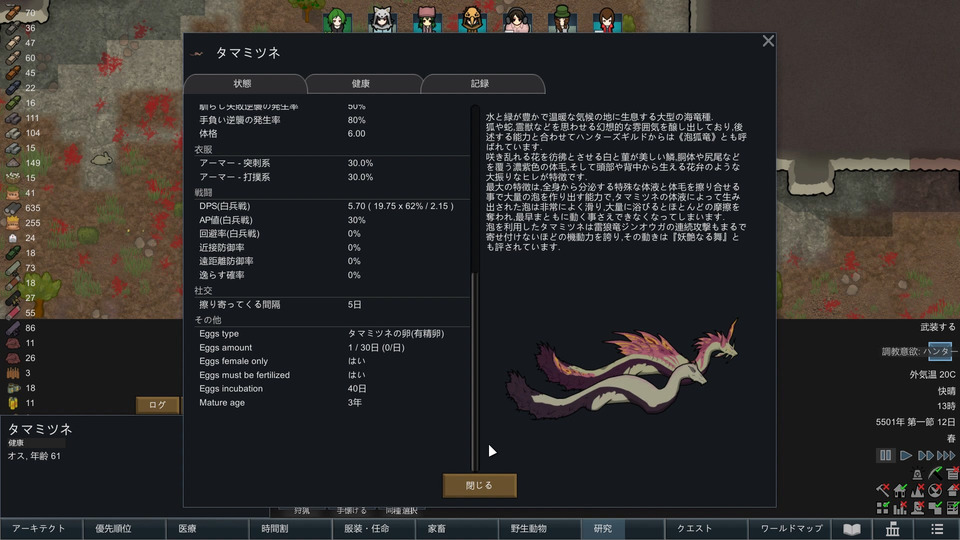
Task: Click the stats list vertical scrollbar
Action: point(474,288)
